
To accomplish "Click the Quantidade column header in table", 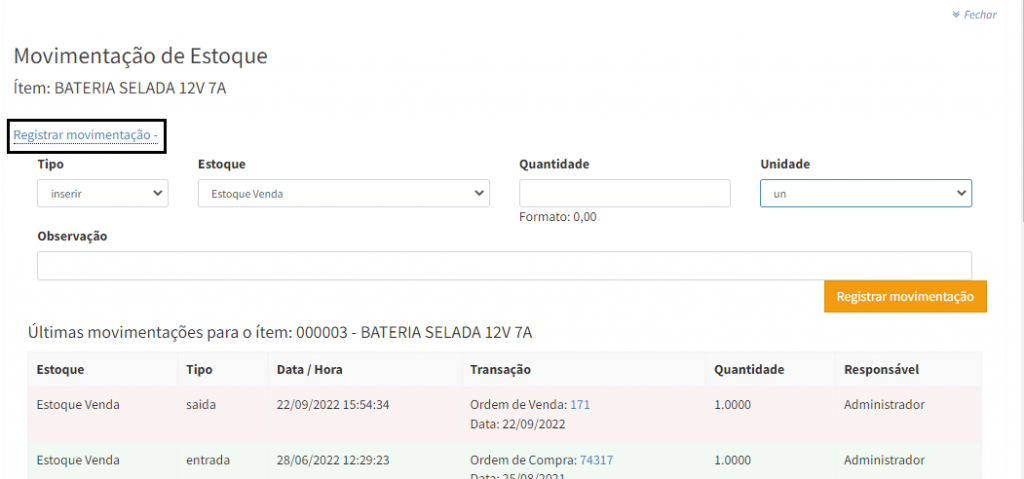I will tap(748, 370).
